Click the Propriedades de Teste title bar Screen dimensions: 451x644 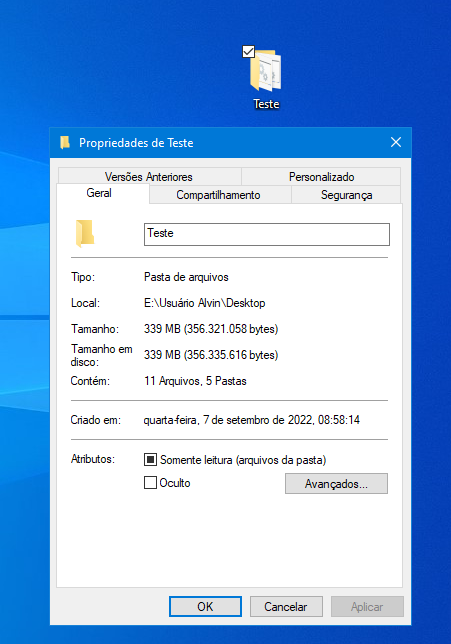point(230,143)
